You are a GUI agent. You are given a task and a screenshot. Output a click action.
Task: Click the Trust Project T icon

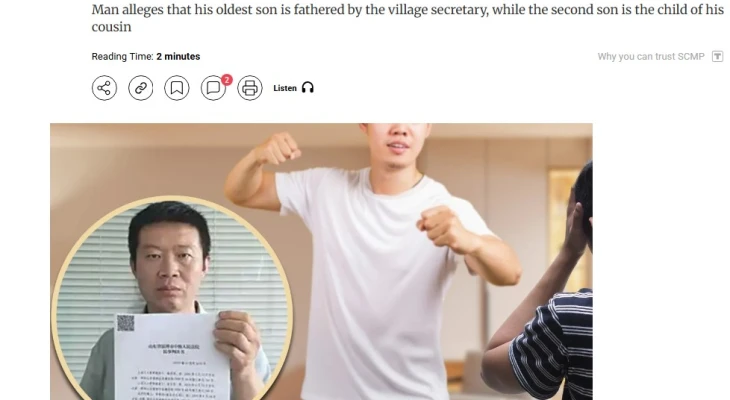(717, 56)
